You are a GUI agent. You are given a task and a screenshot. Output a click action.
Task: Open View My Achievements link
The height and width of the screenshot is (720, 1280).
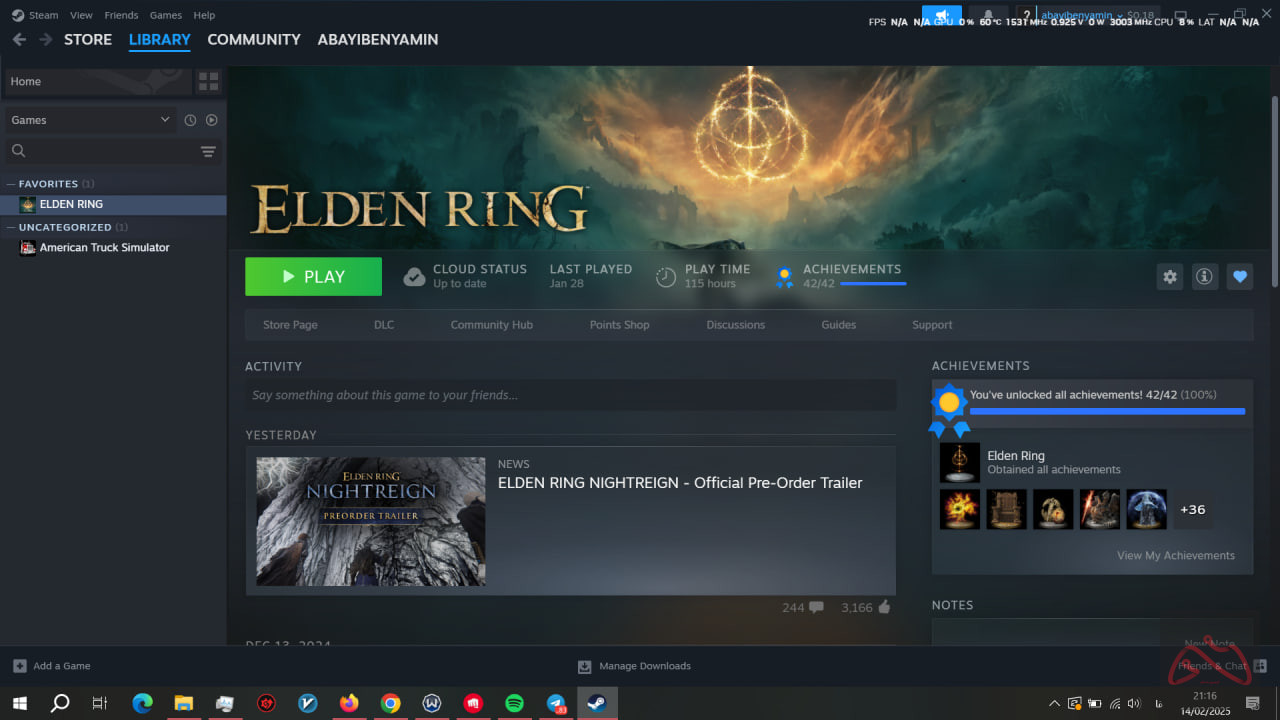pos(1175,555)
